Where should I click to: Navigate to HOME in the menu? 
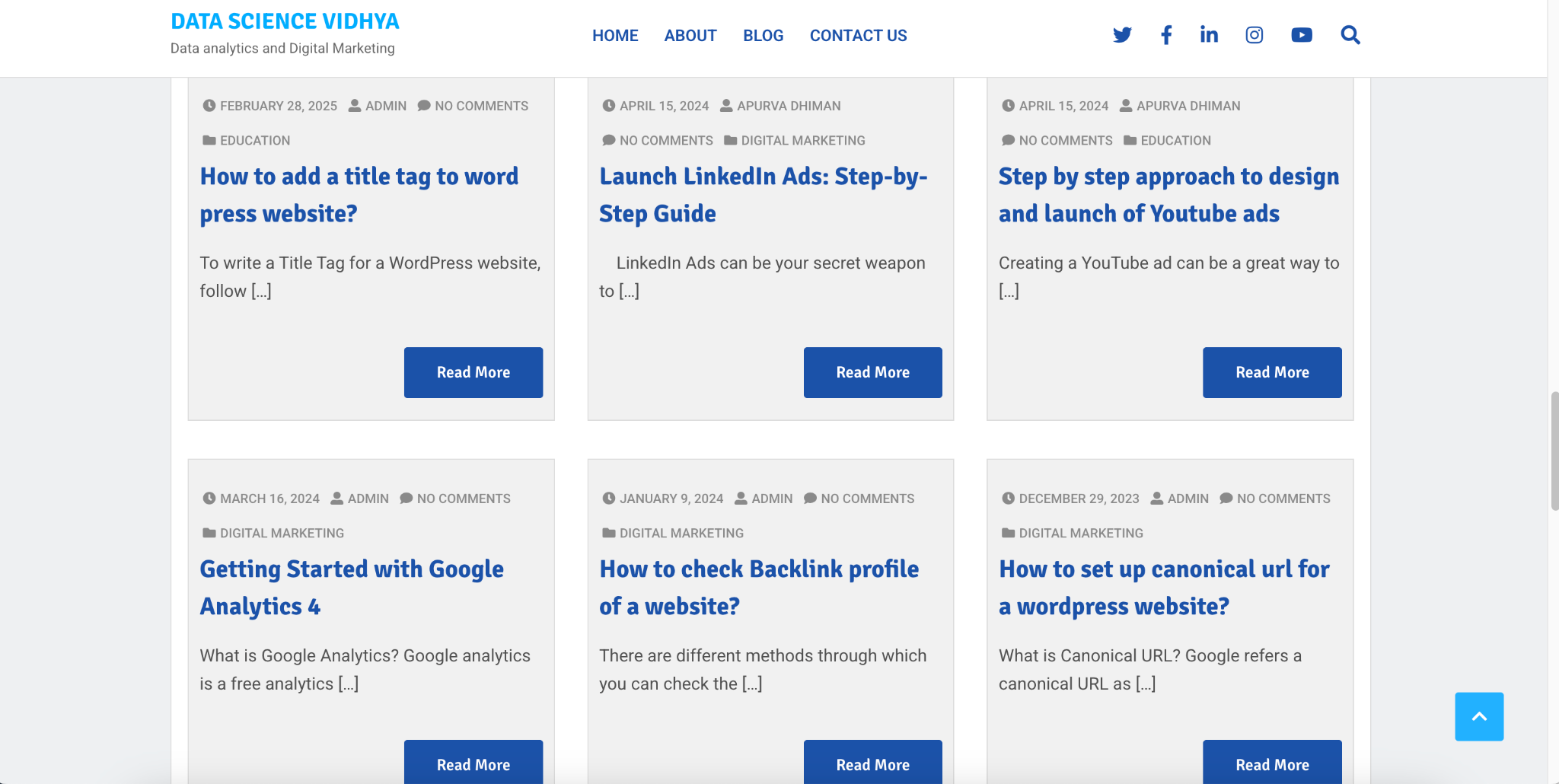[615, 35]
